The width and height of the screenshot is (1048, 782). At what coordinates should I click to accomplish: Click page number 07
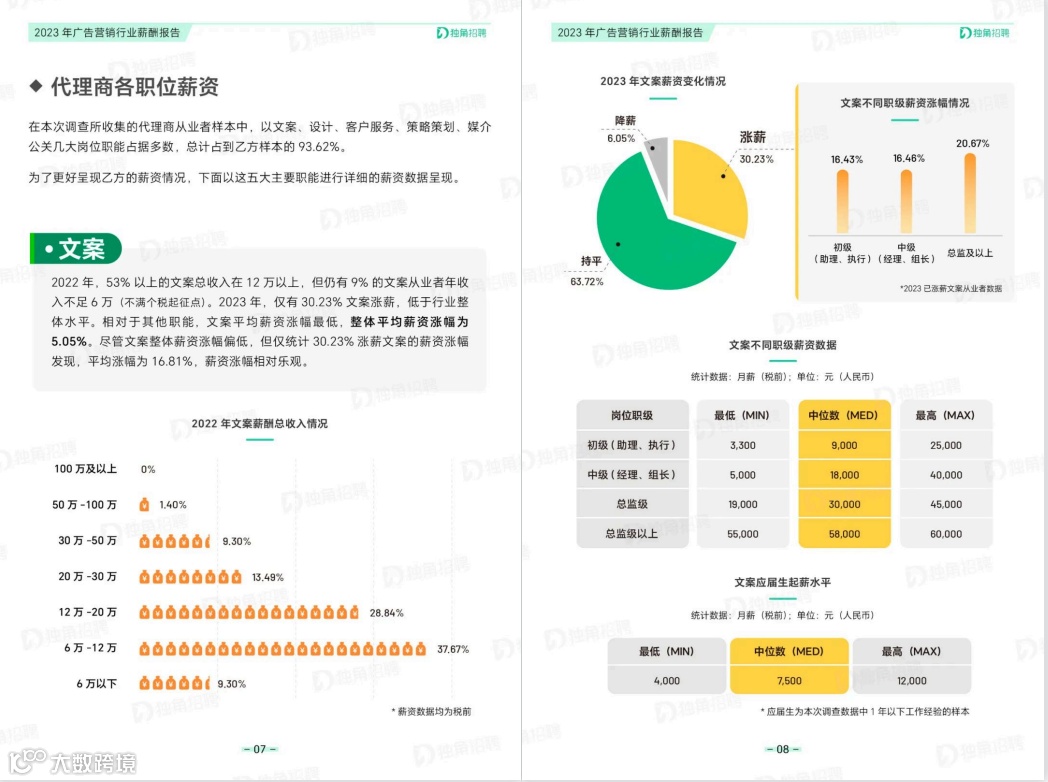point(259,749)
